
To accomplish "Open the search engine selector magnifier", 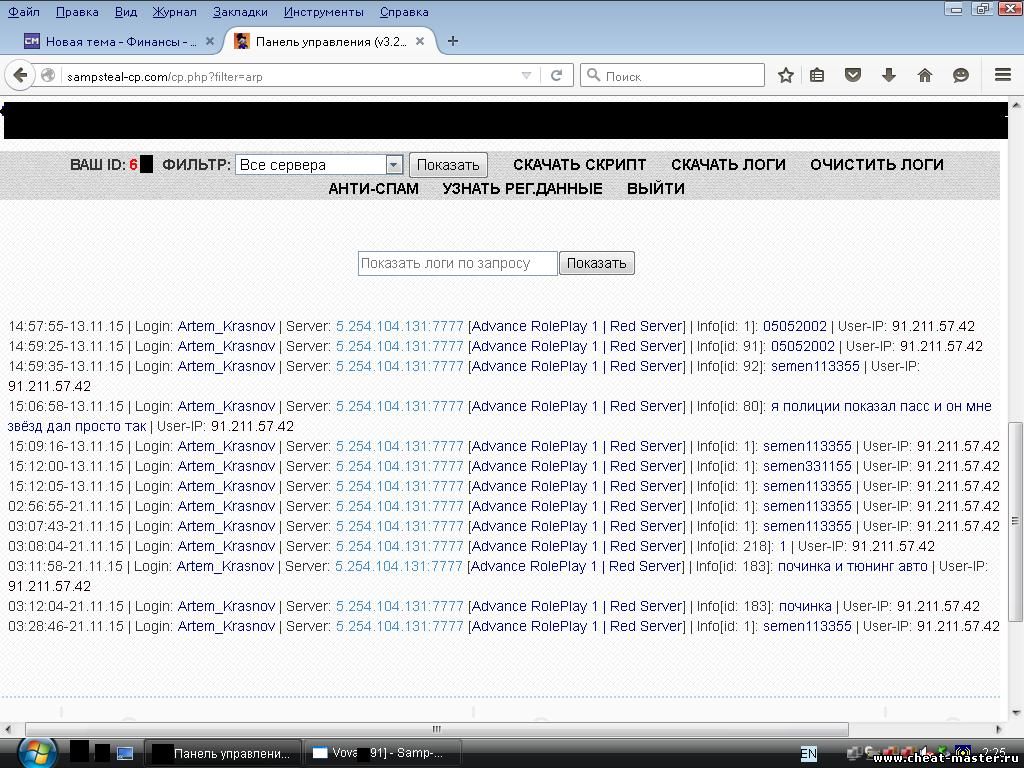I will 593,75.
